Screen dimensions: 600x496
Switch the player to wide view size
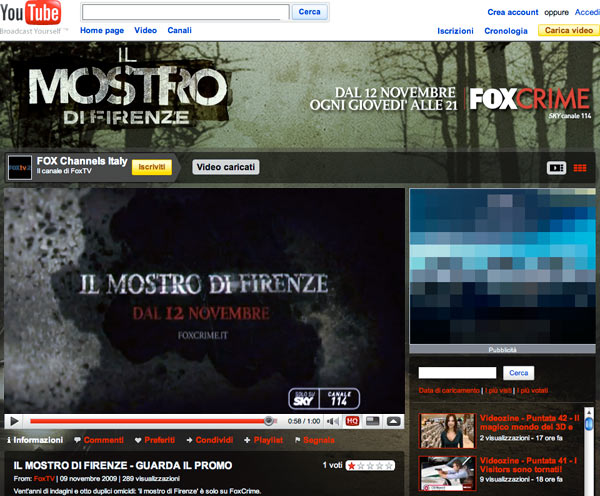click(x=372, y=421)
